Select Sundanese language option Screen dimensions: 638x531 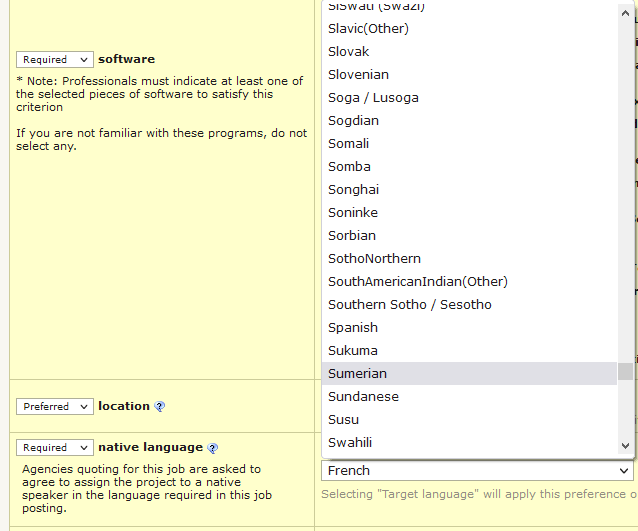pyautogui.click(x=469, y=396)
